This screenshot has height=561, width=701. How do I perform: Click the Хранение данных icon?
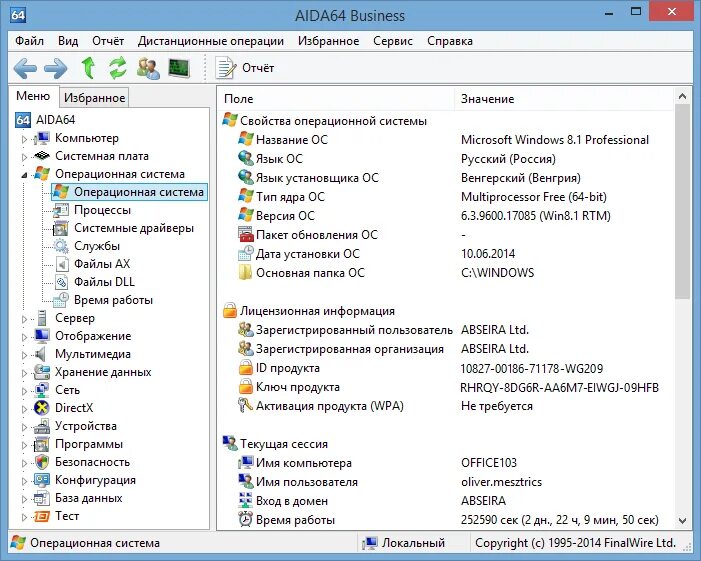(x=42, y=372)
